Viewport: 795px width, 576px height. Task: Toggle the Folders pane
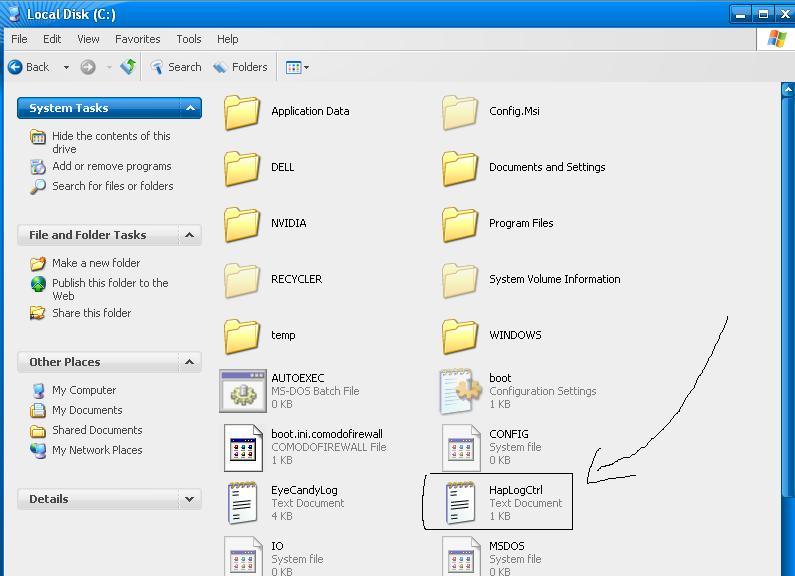[240, 67]
